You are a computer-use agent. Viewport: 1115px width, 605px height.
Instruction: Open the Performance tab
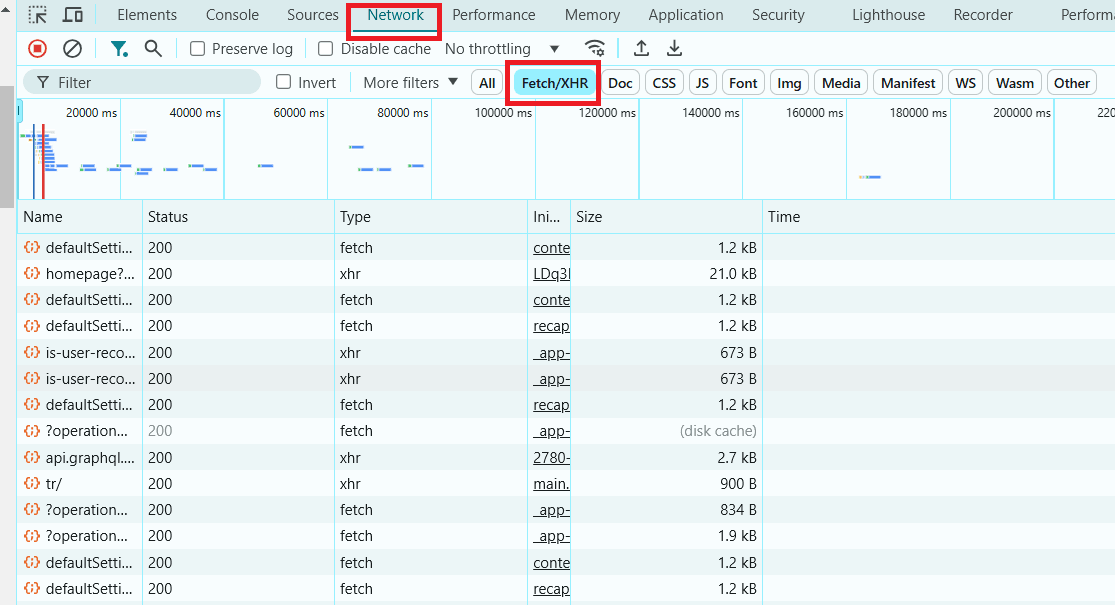pyautogui.click(x=494, y=14)
